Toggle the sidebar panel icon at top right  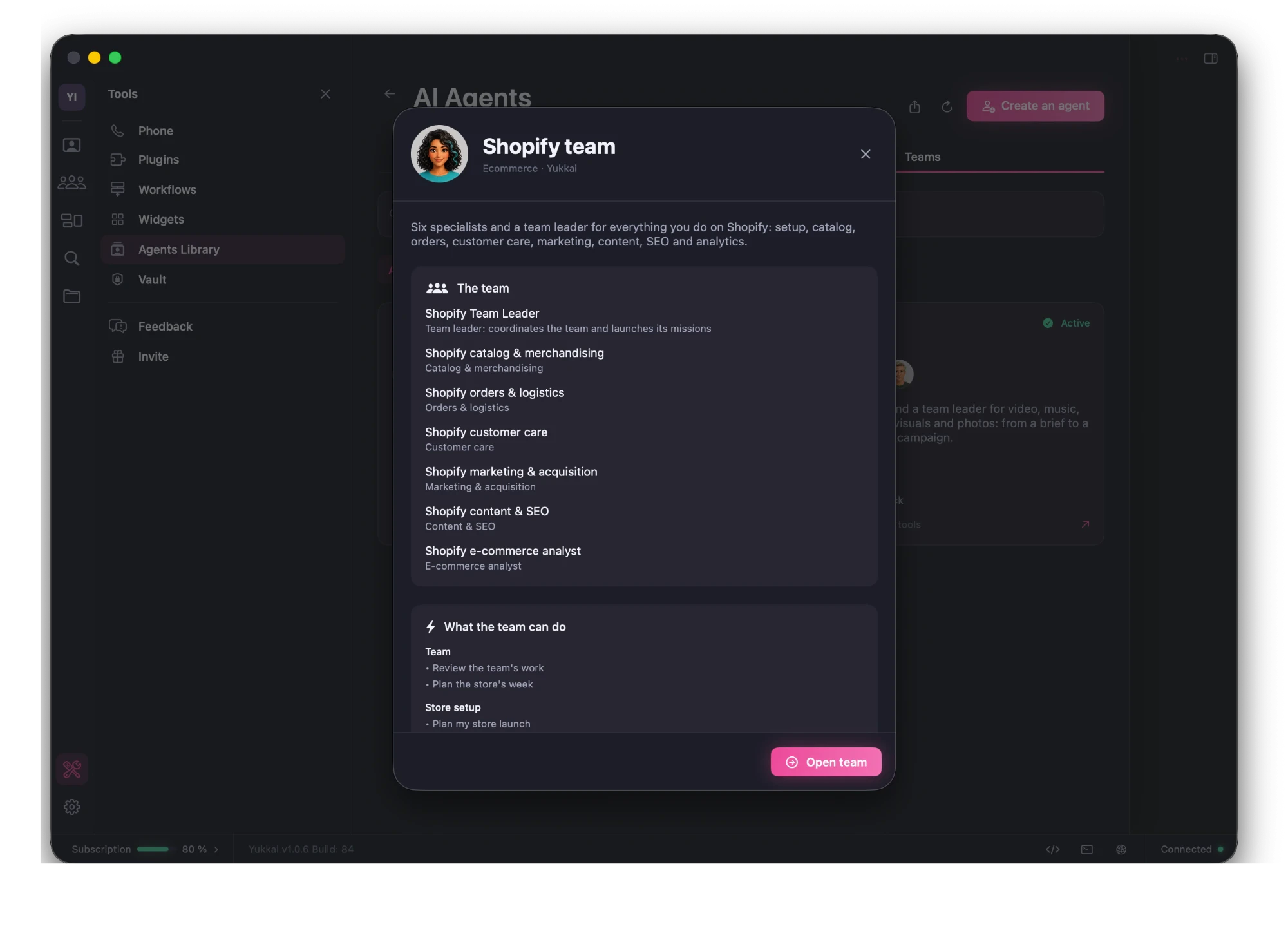point(1211,59)
